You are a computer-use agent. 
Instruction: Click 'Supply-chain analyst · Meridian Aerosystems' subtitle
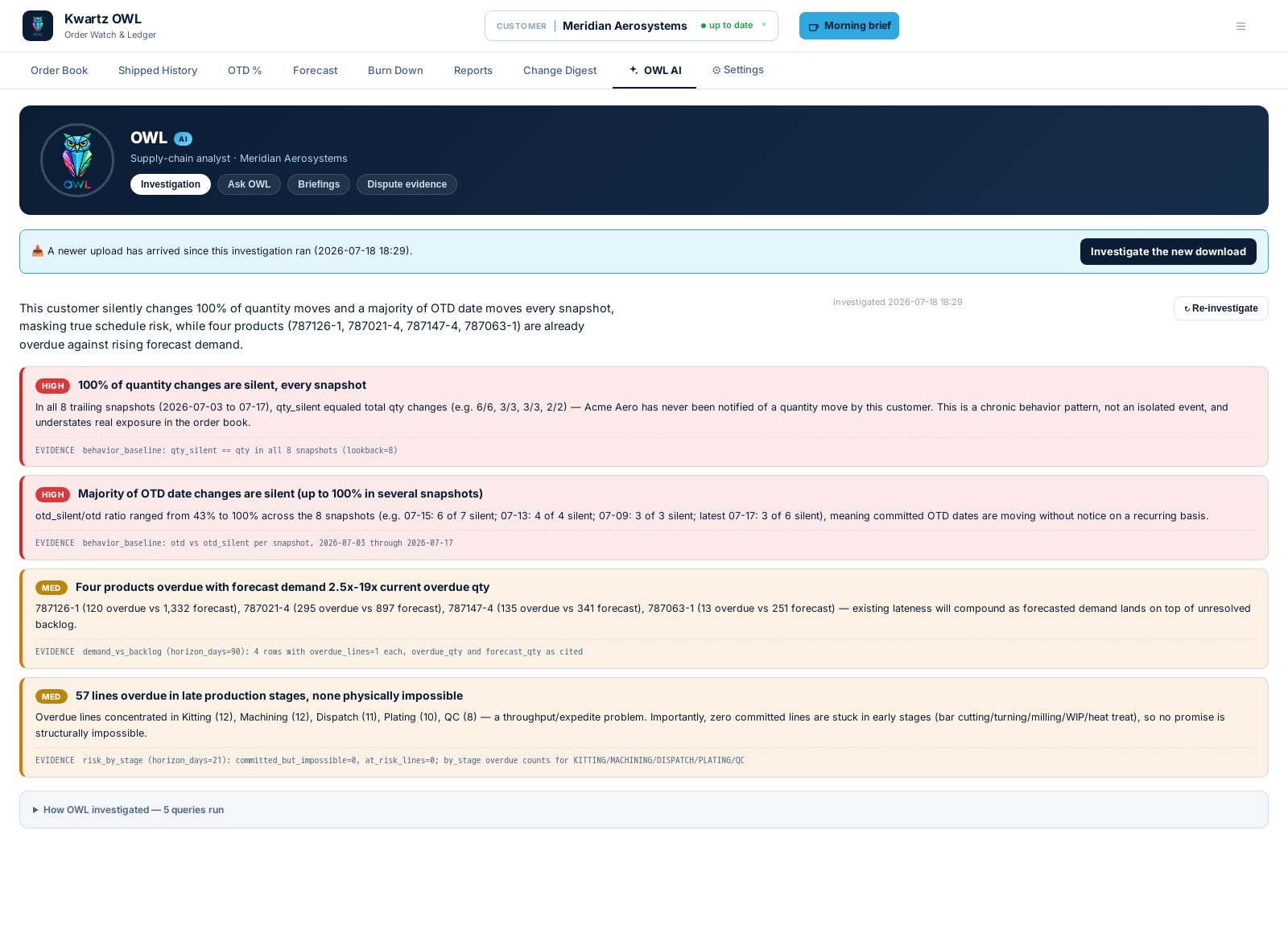(x=239, y=159)
